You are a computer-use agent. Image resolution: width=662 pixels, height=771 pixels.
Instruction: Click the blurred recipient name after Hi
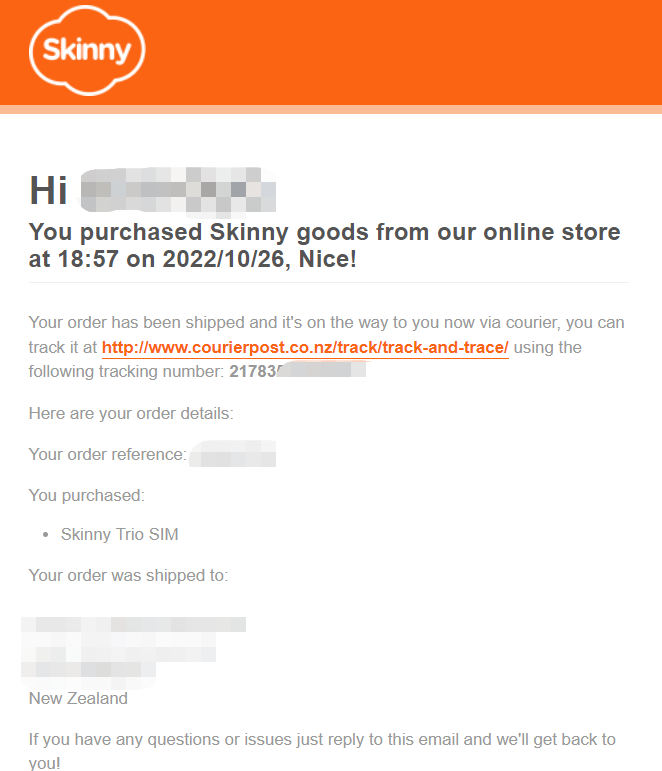(x=178, y=192)
